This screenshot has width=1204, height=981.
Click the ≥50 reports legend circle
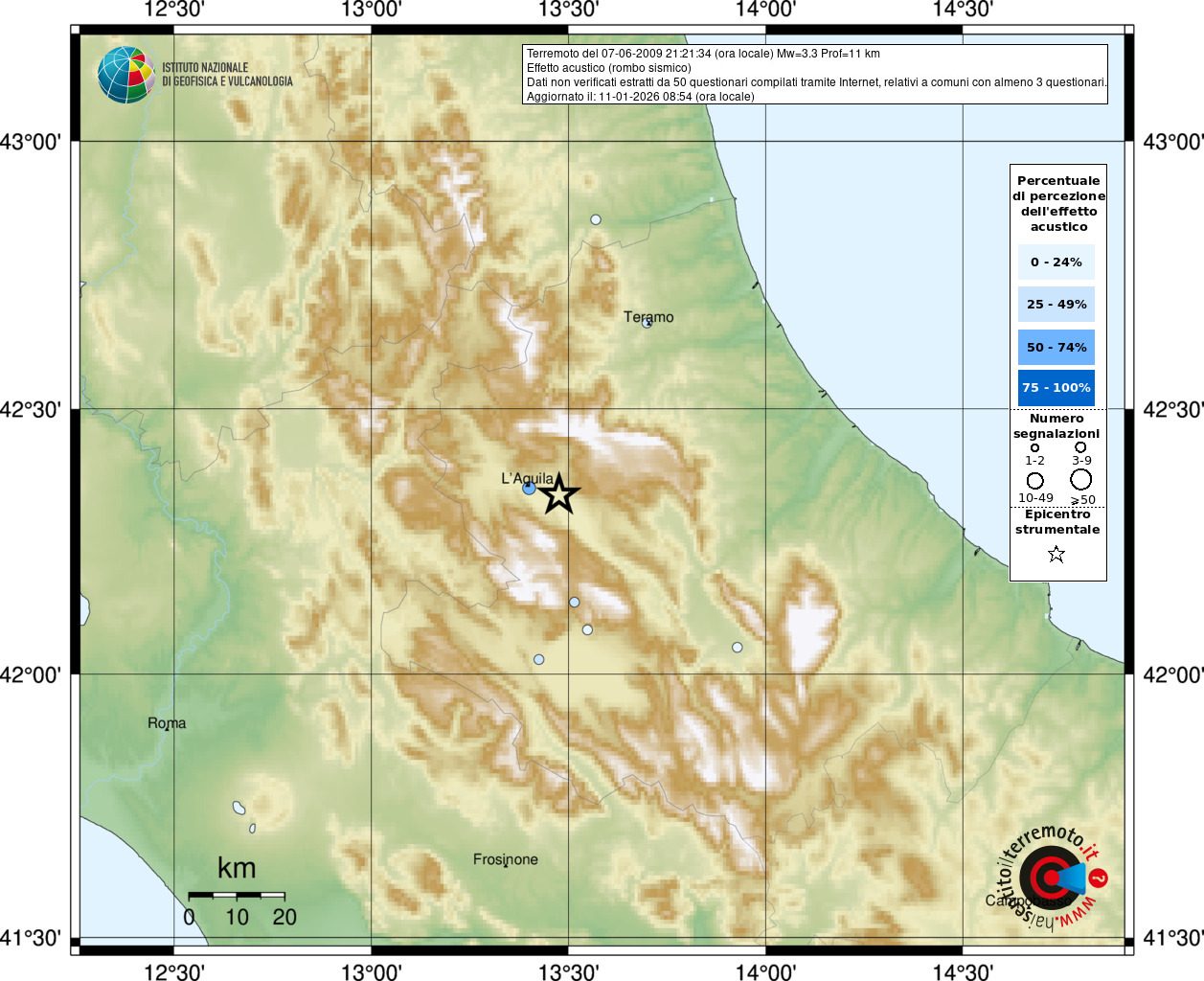(x=1081, y=479)
